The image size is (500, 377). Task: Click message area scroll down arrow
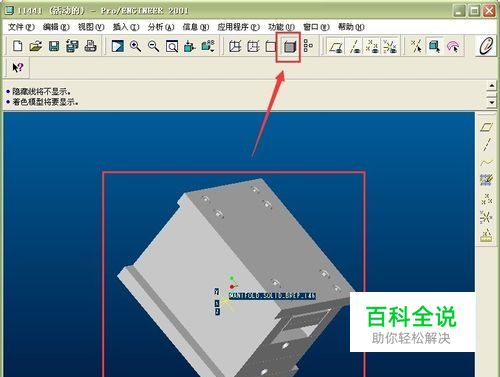(x=492, y=102)
